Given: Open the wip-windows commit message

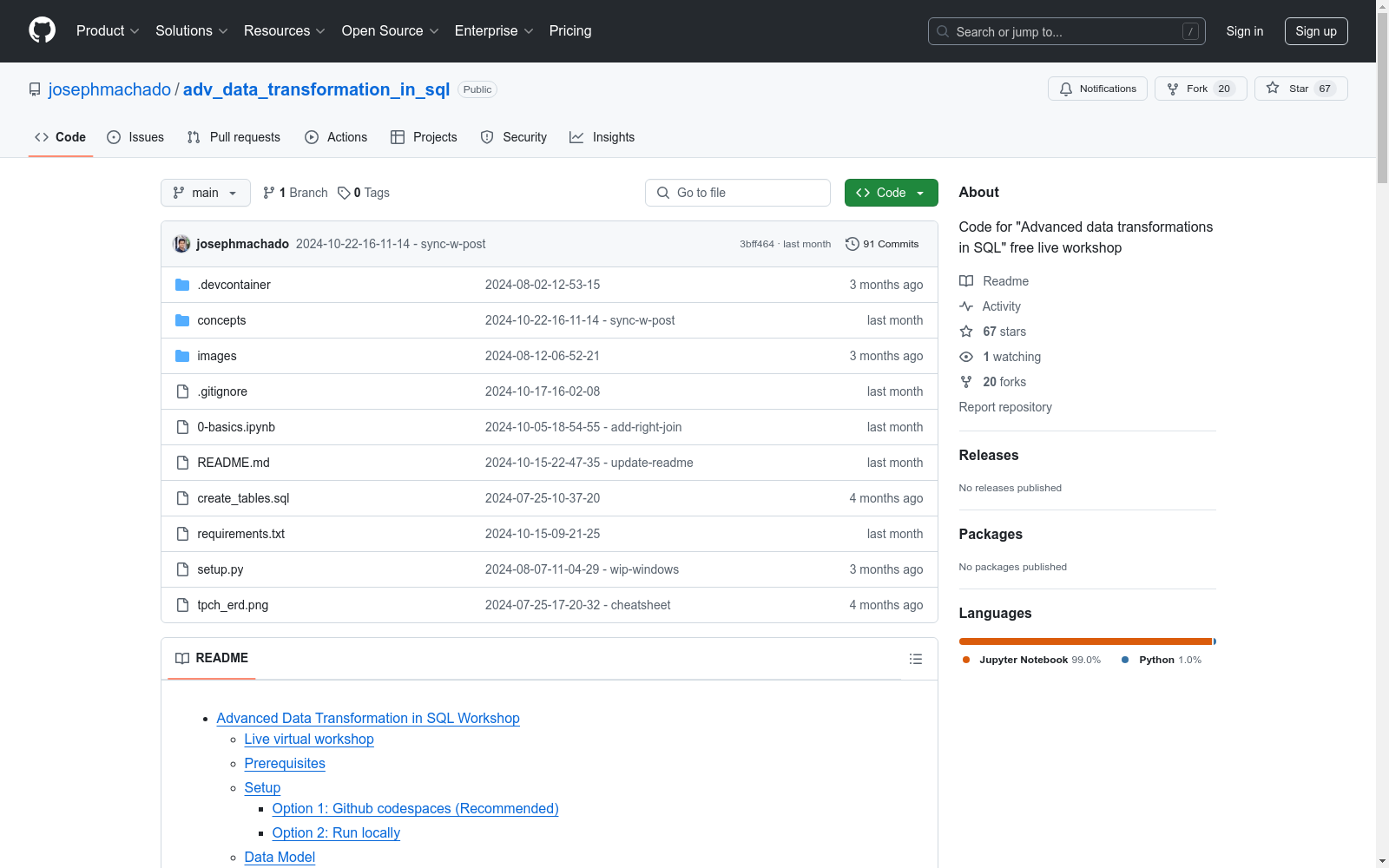Looking at the screenshot, I should tap(582, 569).
